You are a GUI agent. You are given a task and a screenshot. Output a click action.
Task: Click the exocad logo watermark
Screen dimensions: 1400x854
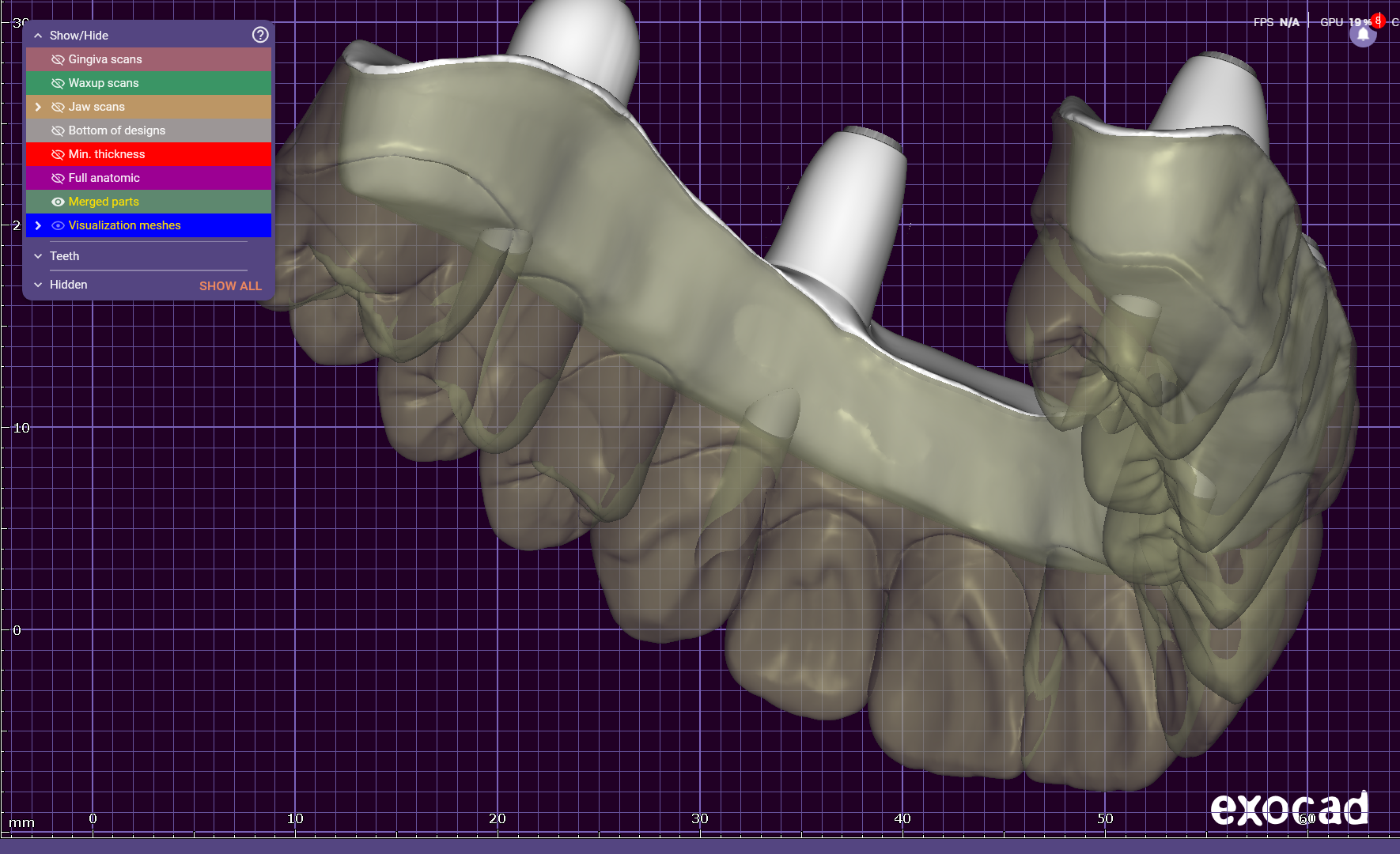click(x=1288, y=809)
